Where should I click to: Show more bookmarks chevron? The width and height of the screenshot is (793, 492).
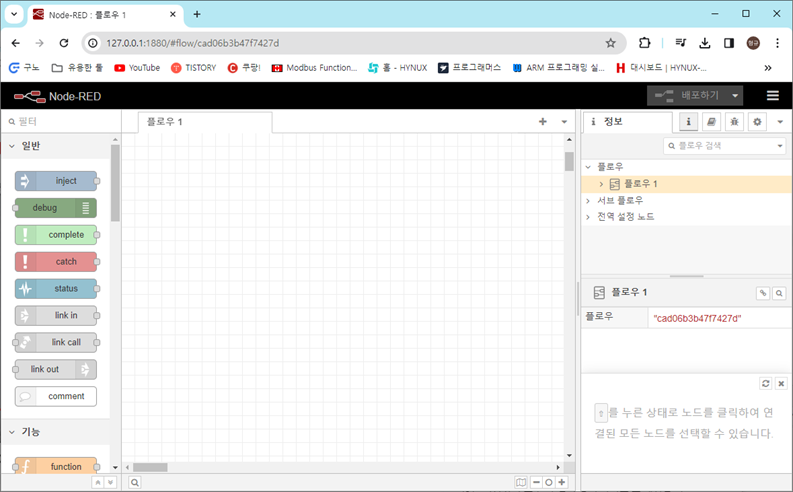(768, 68)
